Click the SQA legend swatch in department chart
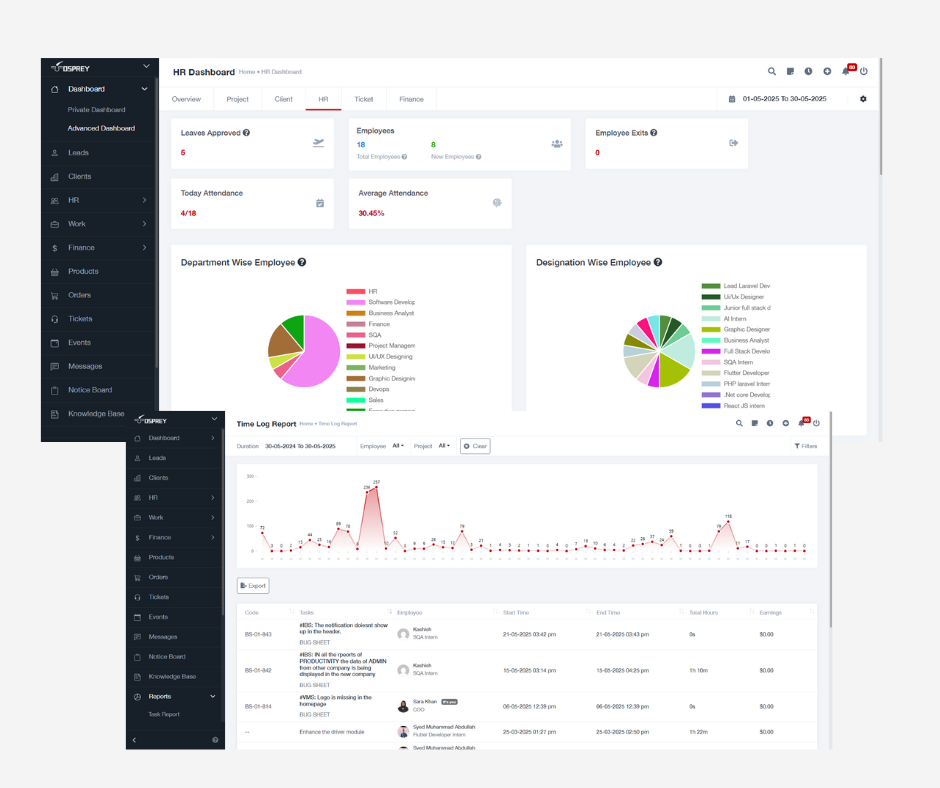Image resolution: width=940 pixels, height=788 pixels. click(x=355, y=335)
